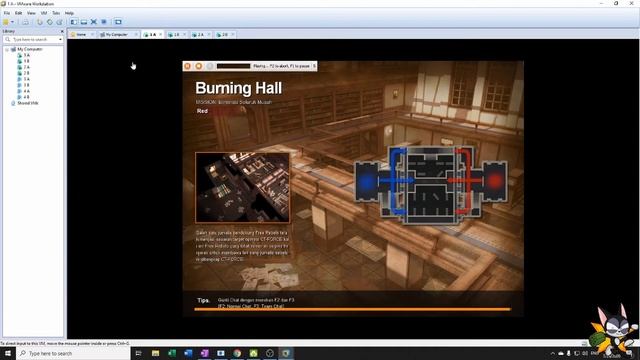Click the VM power state icon
640x360 pixels.
click(x=6, y=22)
